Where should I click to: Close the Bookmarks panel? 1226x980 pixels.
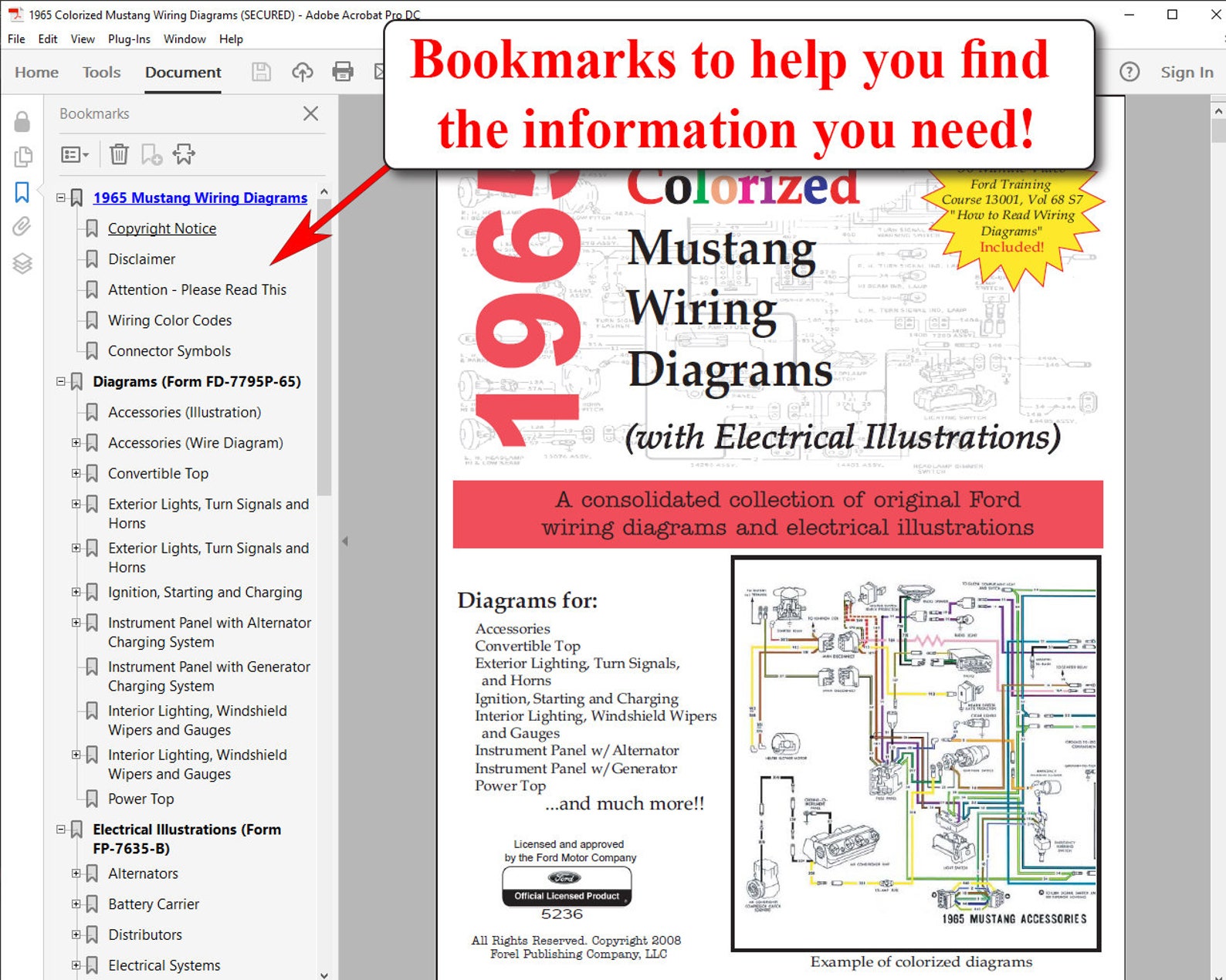(310, 113)
